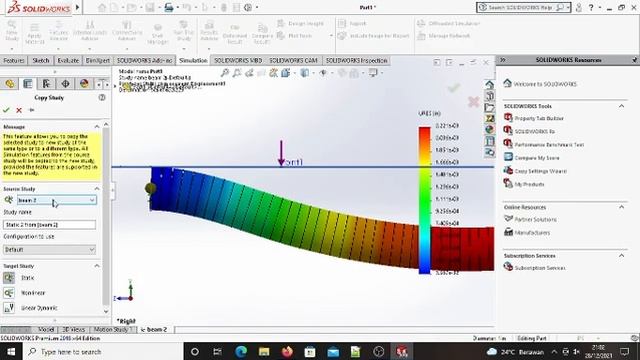Image resolution: width=640 pixels, height=360 pixels.
Task: Click the red cancel X in the viewport corner
Action: coord(473,102)
